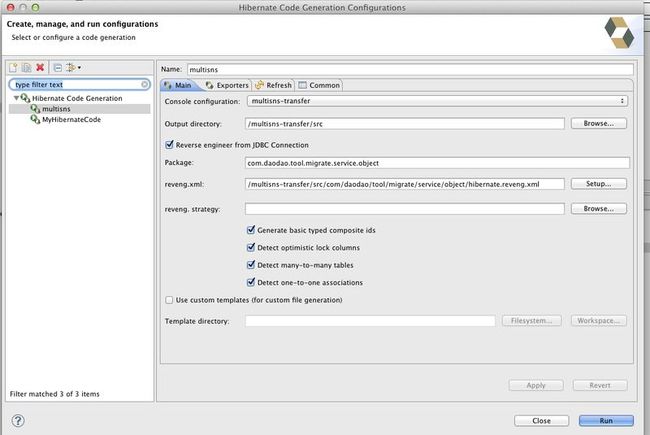Toggle Generate basic typed composite ids

[251, 230]
